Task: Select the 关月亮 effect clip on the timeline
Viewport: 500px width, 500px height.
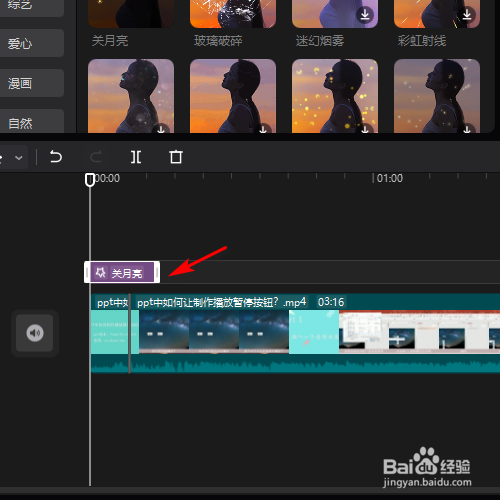Action: point(122,272)
